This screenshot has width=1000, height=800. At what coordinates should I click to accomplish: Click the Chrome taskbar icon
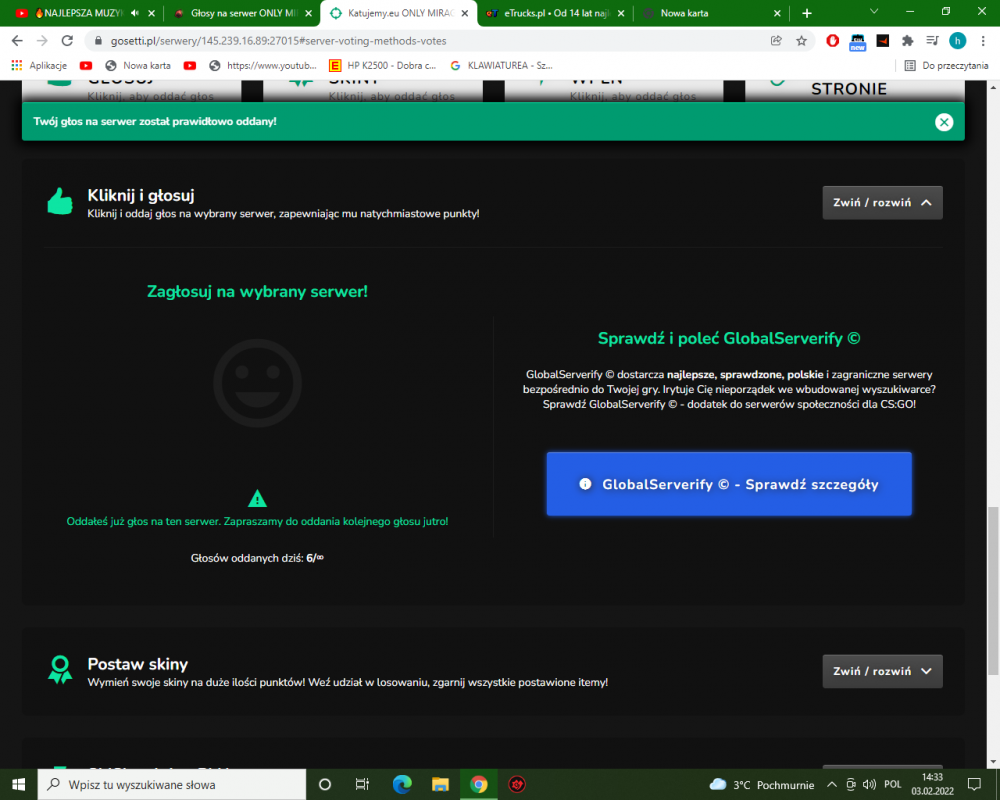pyautogui.click(x=478, y=784)
